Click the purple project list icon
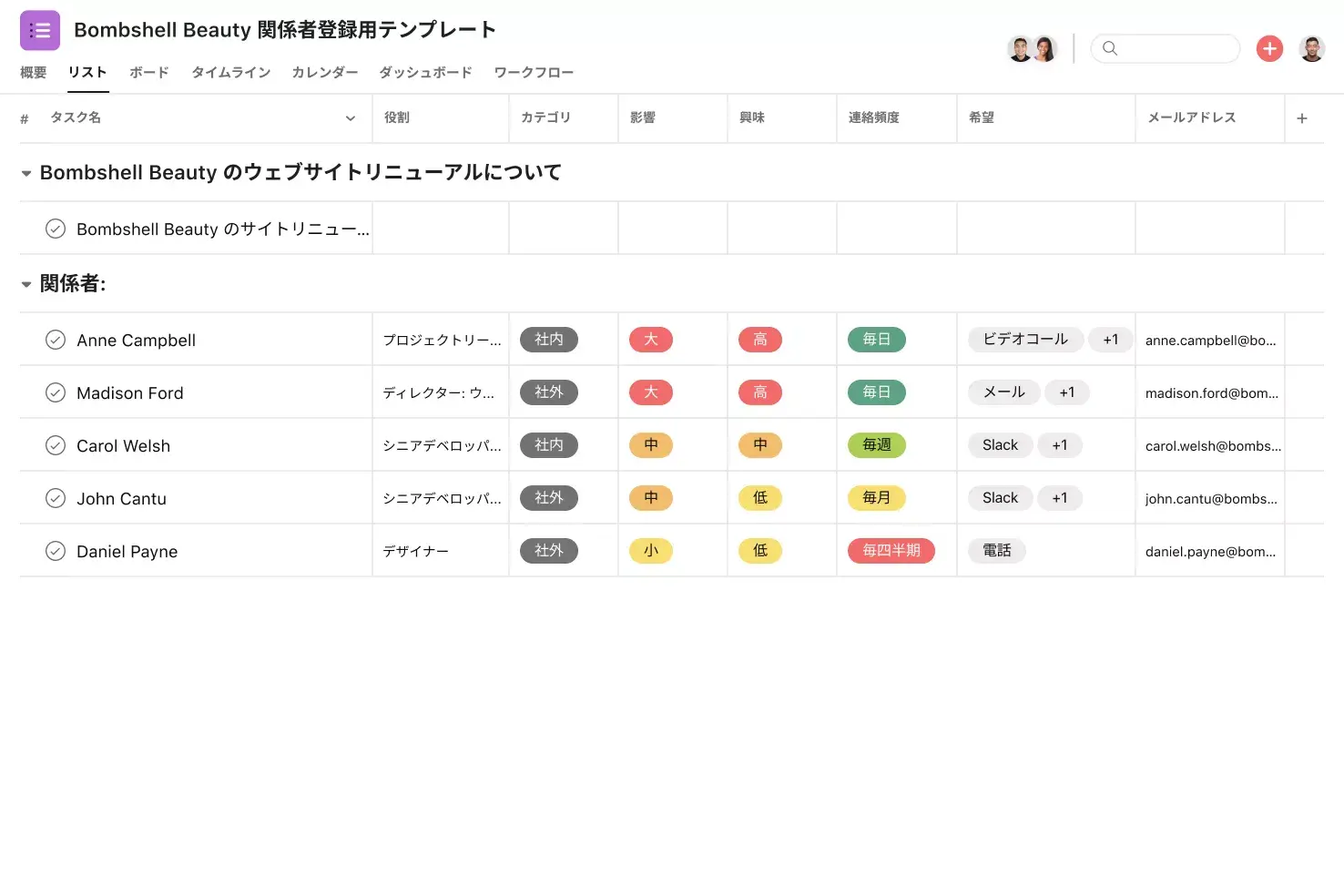The image size is (1344, 896). (x=40, y=30)
